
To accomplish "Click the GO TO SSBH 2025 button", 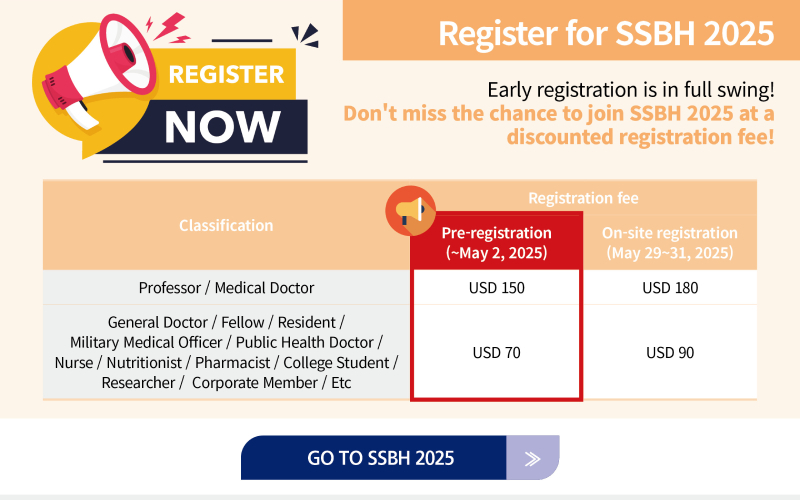I will [x=400, y=458].
